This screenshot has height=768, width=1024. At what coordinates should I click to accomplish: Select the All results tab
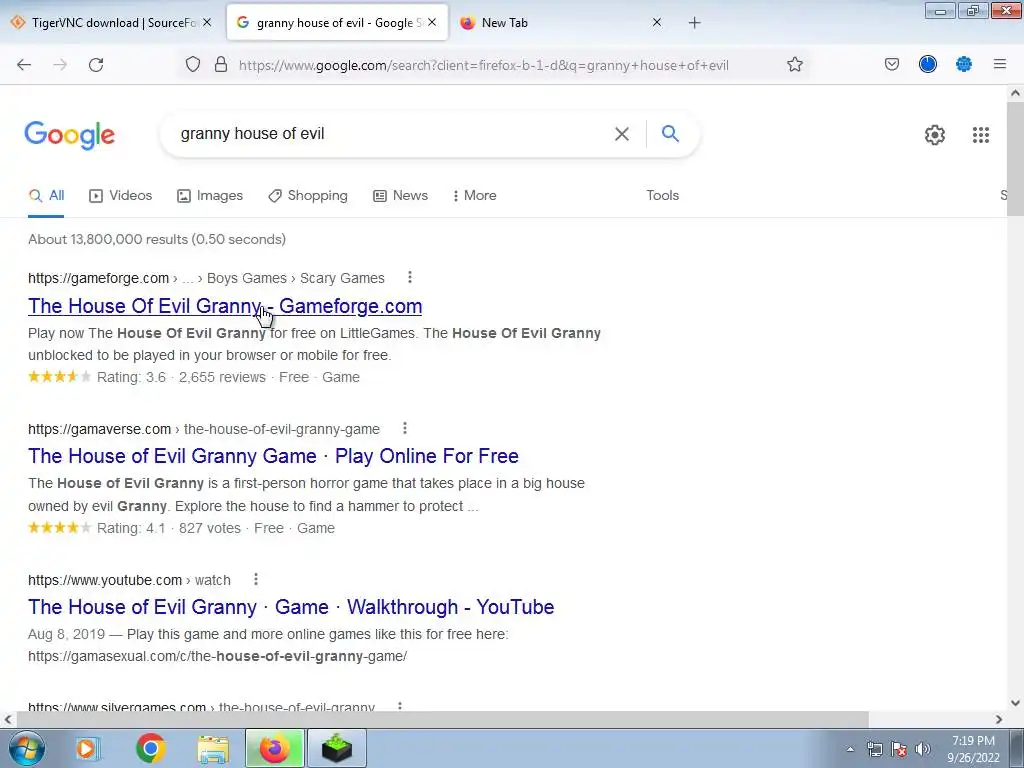(x=46, y=195)
